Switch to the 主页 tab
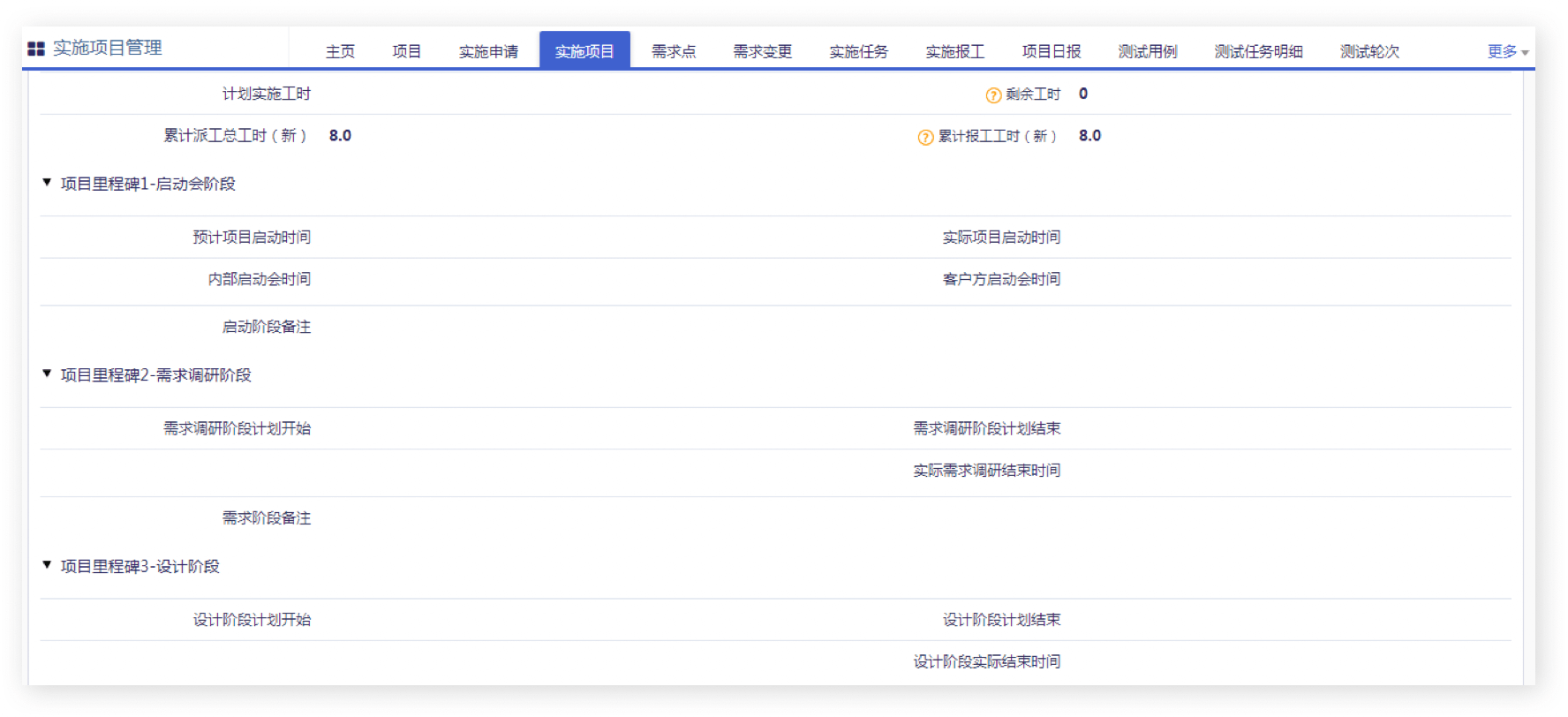Viewport: 1568px width, 717px height. click(340, 51)
